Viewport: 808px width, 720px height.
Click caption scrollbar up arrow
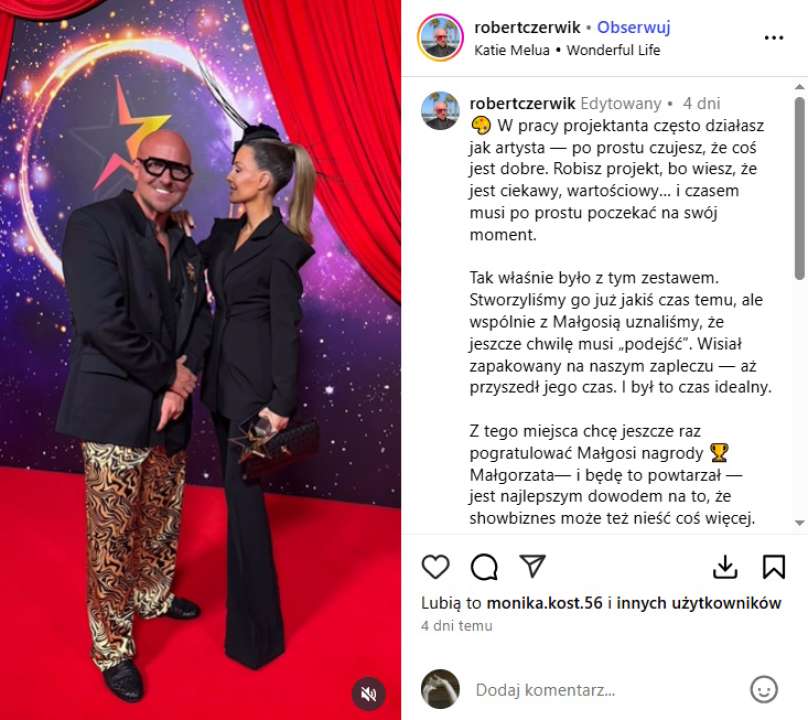tap(800, 87)
